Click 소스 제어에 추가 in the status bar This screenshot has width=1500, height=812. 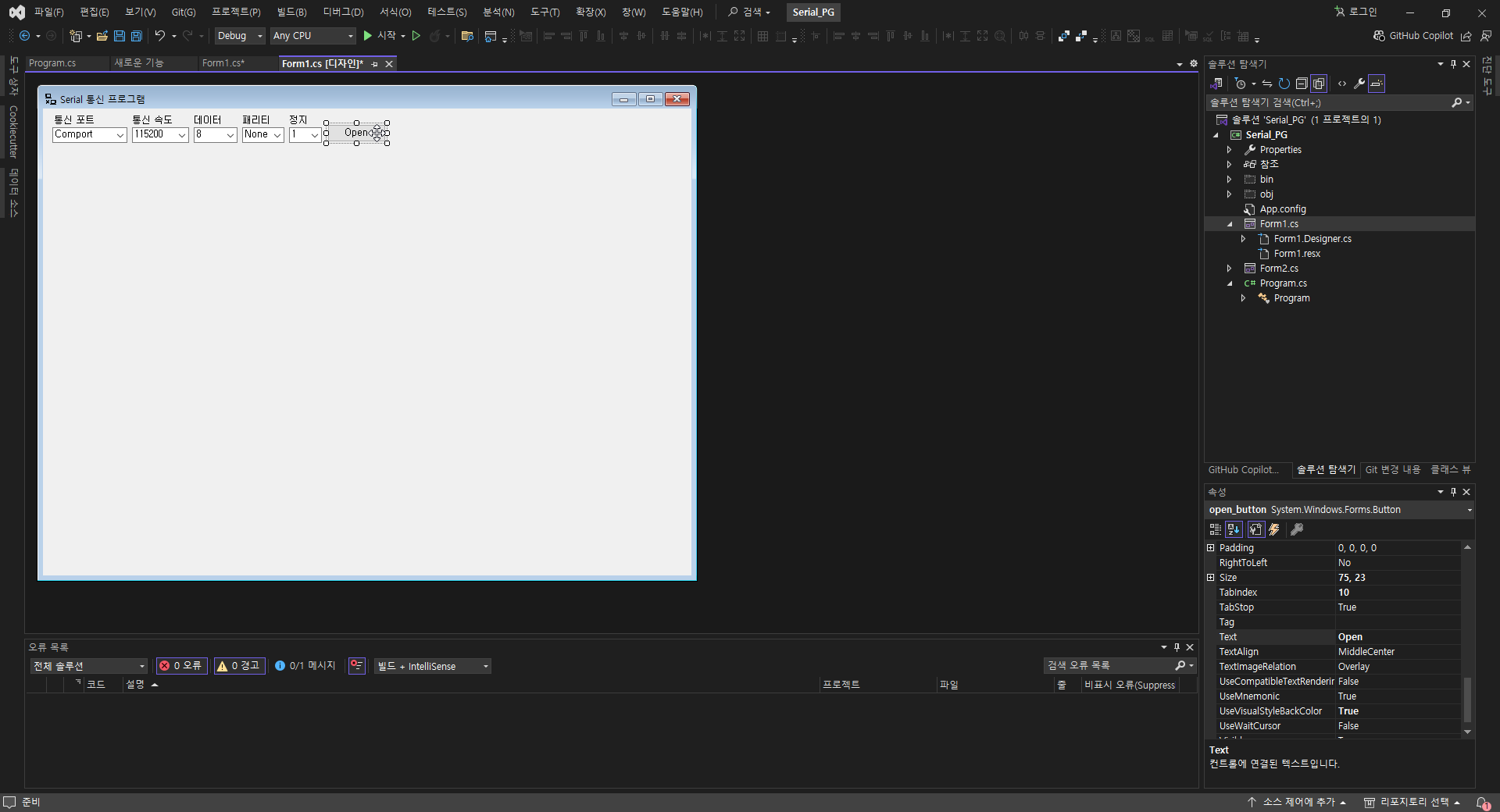(1298, 803)
